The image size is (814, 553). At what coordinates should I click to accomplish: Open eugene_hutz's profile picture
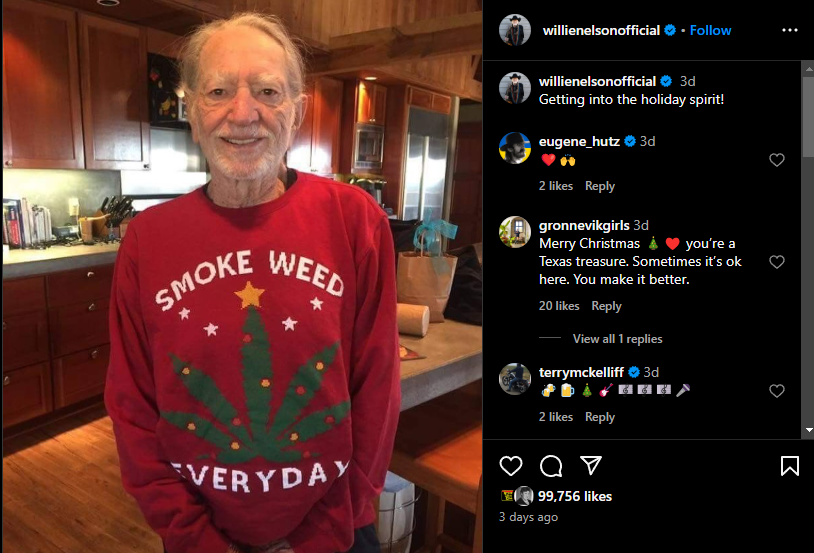tap(515, 148)
